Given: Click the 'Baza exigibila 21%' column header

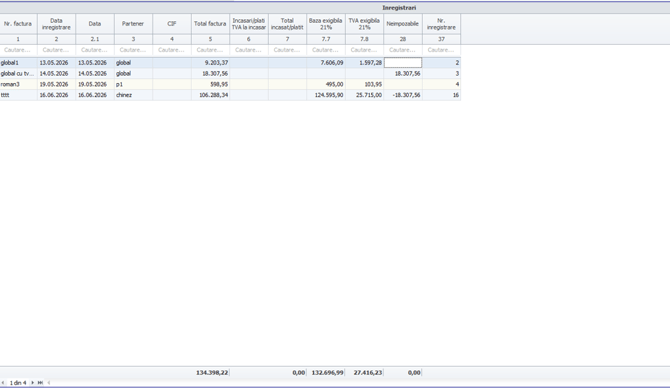Looking at the screenshot, I should pos(326,24).
